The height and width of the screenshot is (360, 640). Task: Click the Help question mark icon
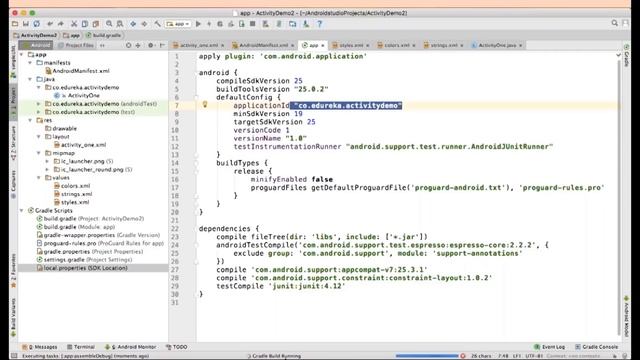coord(320,24)
